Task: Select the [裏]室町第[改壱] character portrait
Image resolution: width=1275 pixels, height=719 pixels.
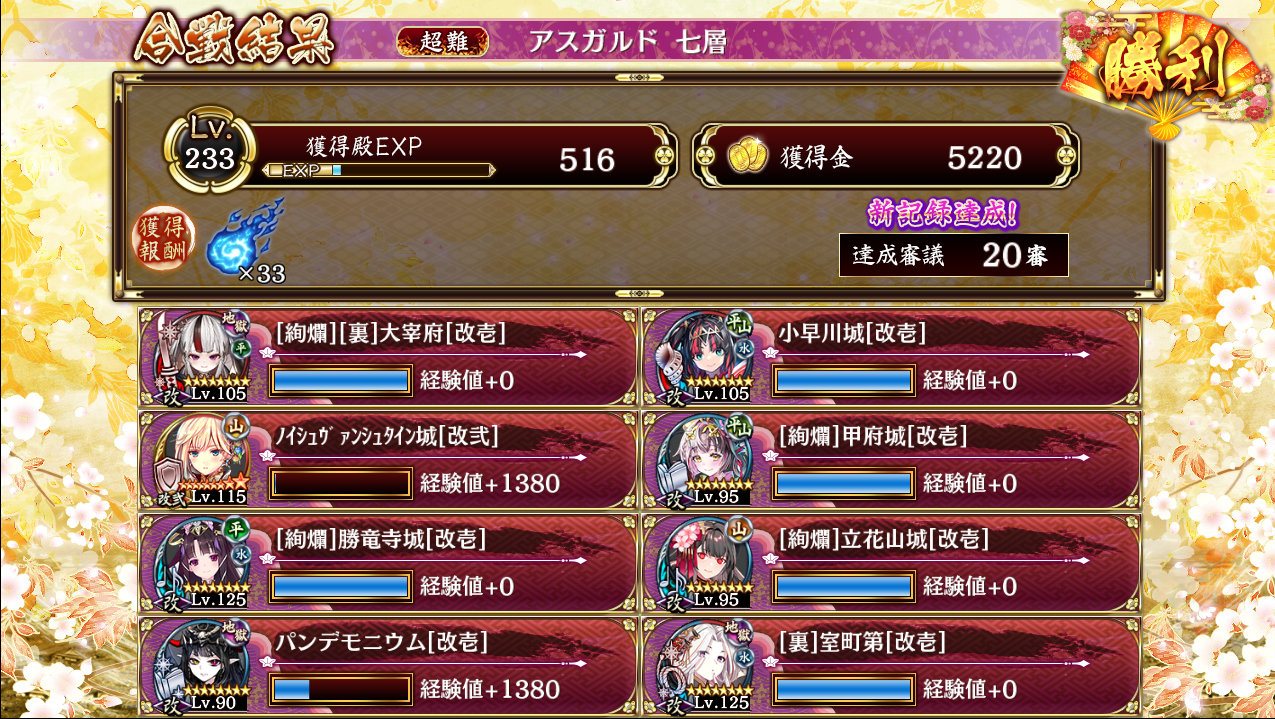Action: pos(703,665)
